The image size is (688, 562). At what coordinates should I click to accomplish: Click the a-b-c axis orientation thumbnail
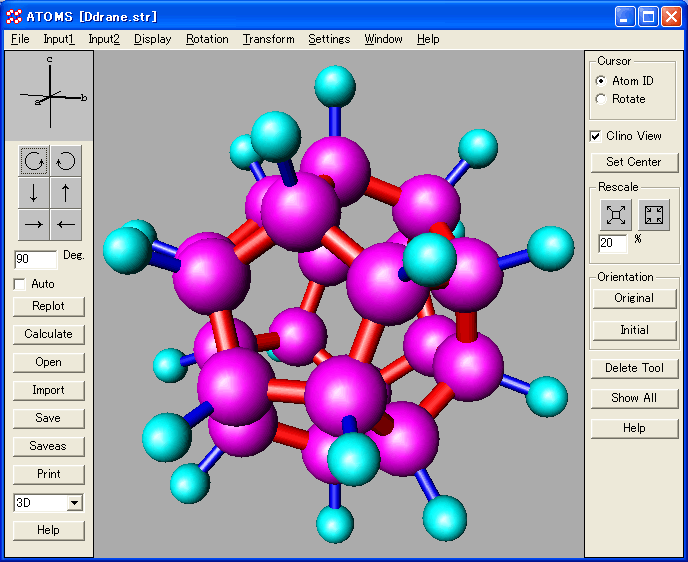point(49,95)
